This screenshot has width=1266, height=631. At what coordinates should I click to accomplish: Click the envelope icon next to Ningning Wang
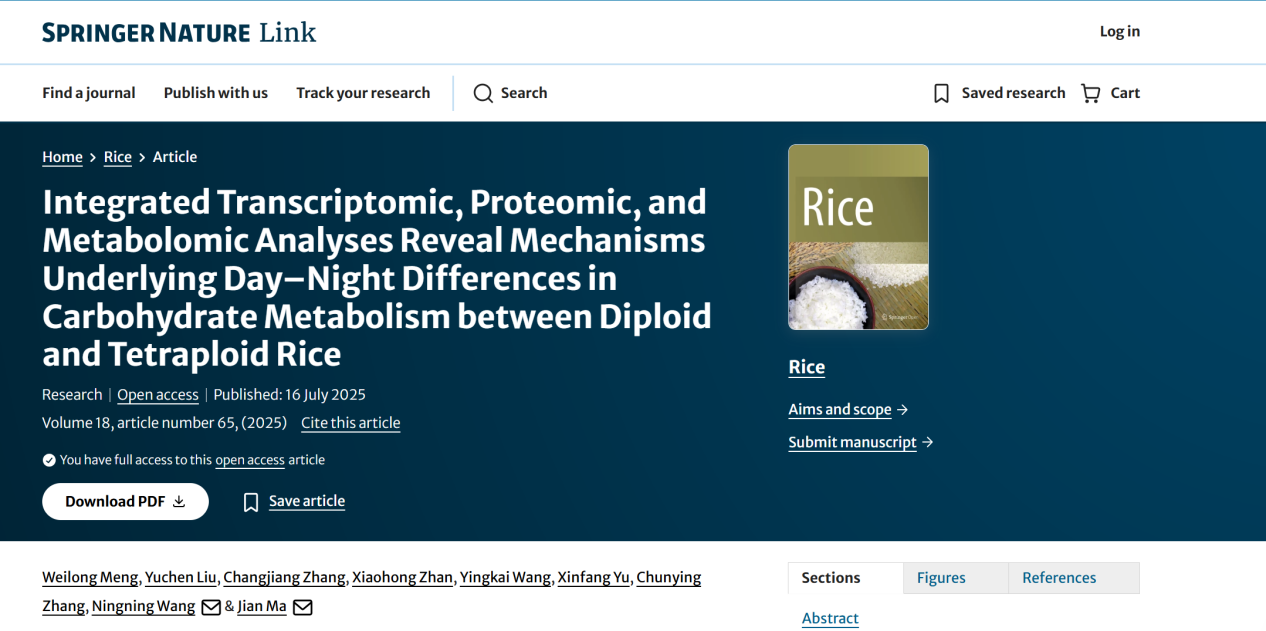pyautogui.click(x=211, y=607)
